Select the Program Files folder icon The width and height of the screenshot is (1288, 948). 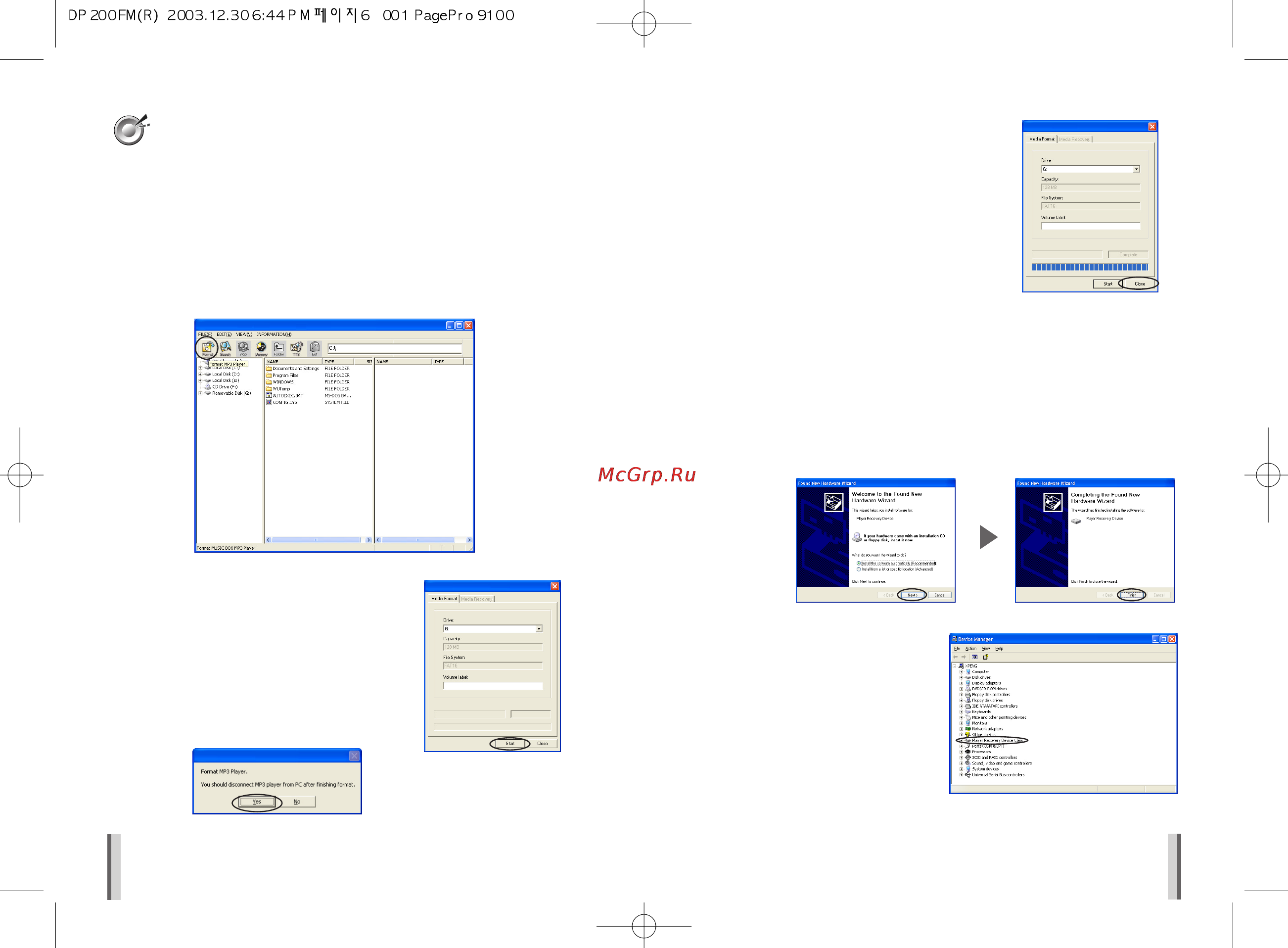[x=269, y=376]
